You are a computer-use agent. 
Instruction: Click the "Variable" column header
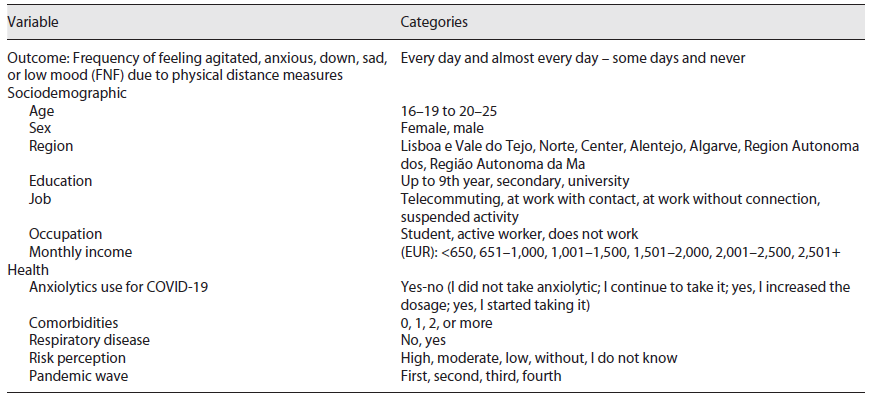click(33, 21)
